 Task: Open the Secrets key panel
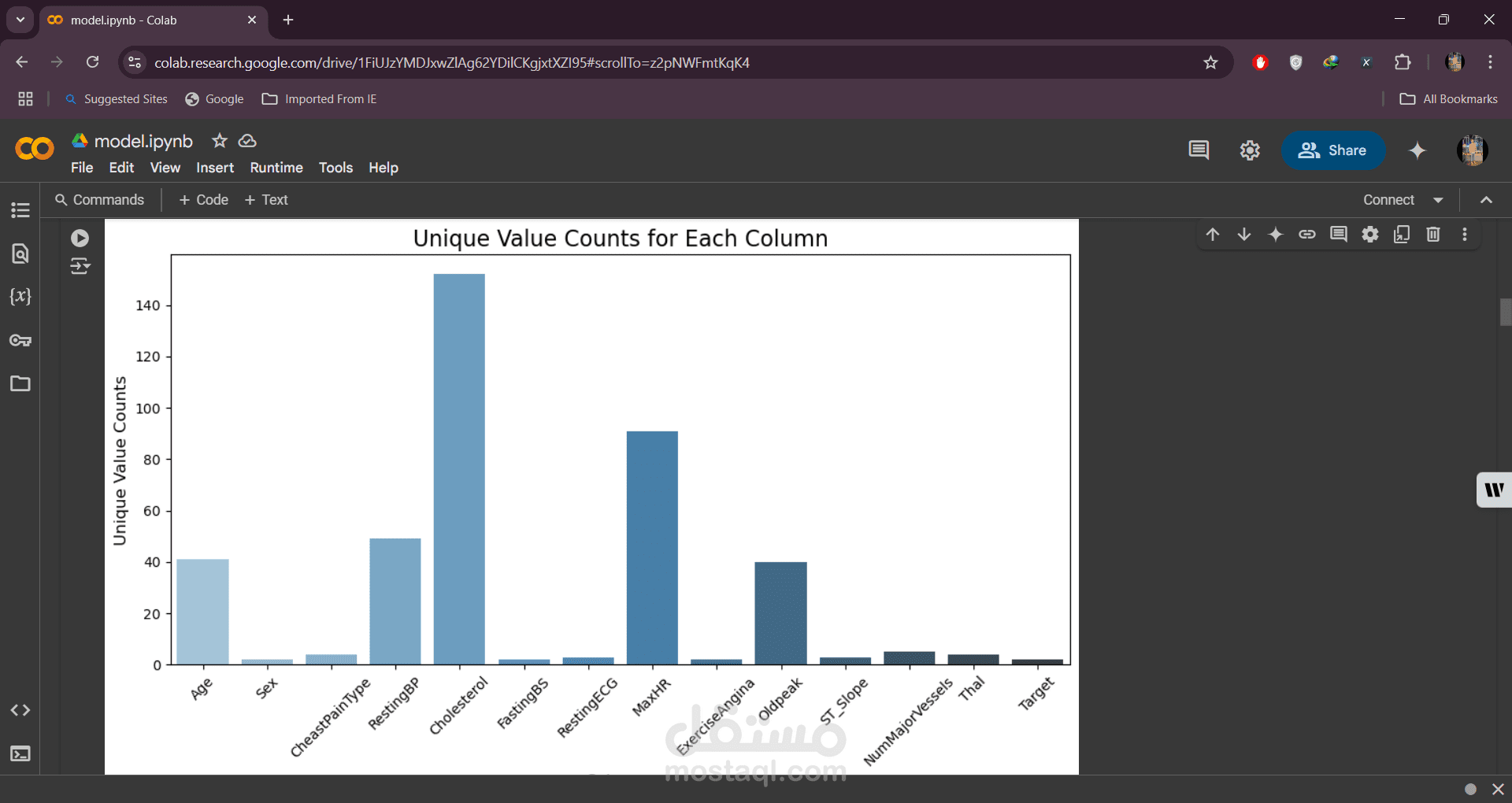(20, 340)
